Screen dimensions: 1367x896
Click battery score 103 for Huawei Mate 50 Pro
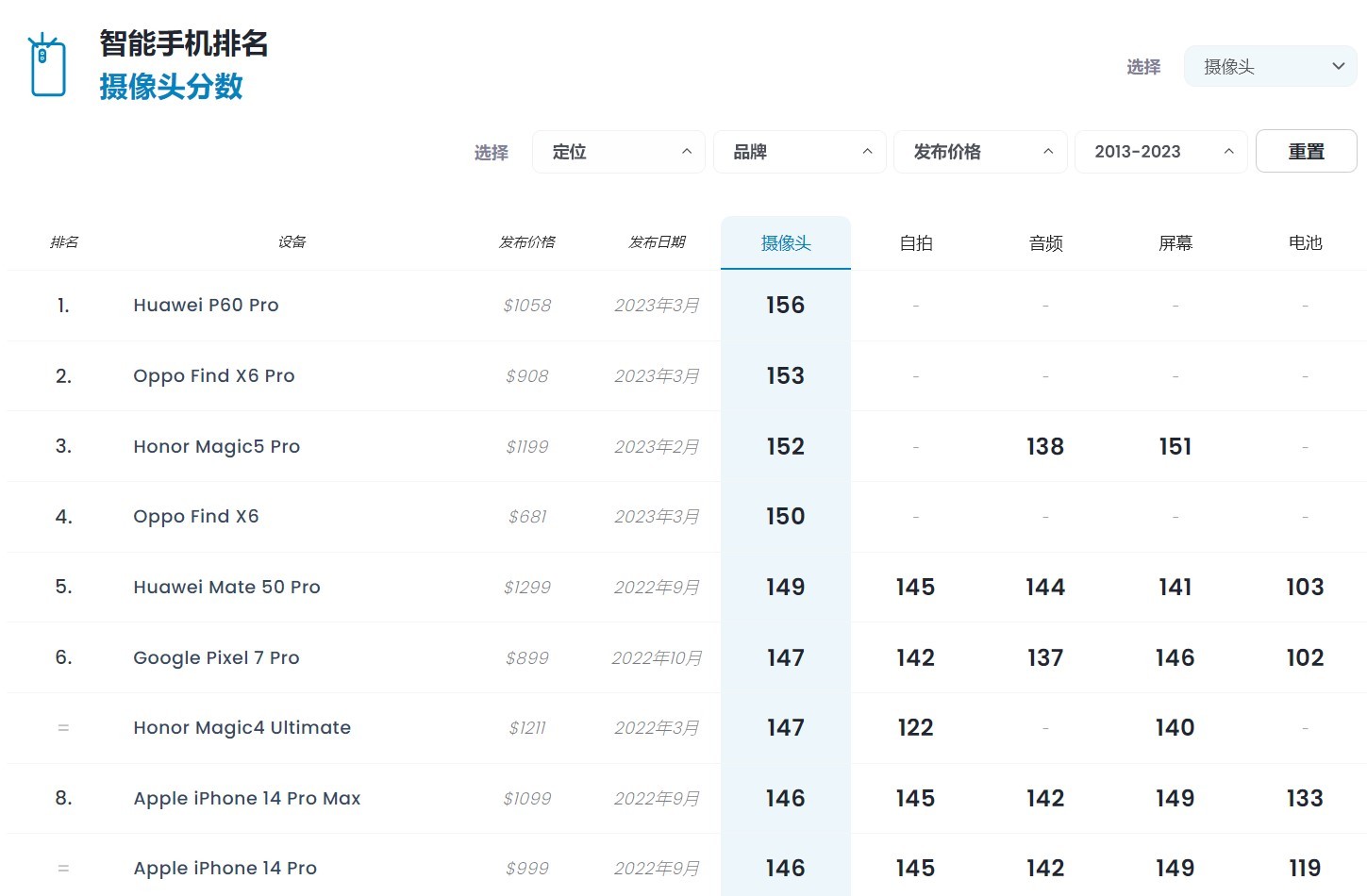pos(1306,587)
